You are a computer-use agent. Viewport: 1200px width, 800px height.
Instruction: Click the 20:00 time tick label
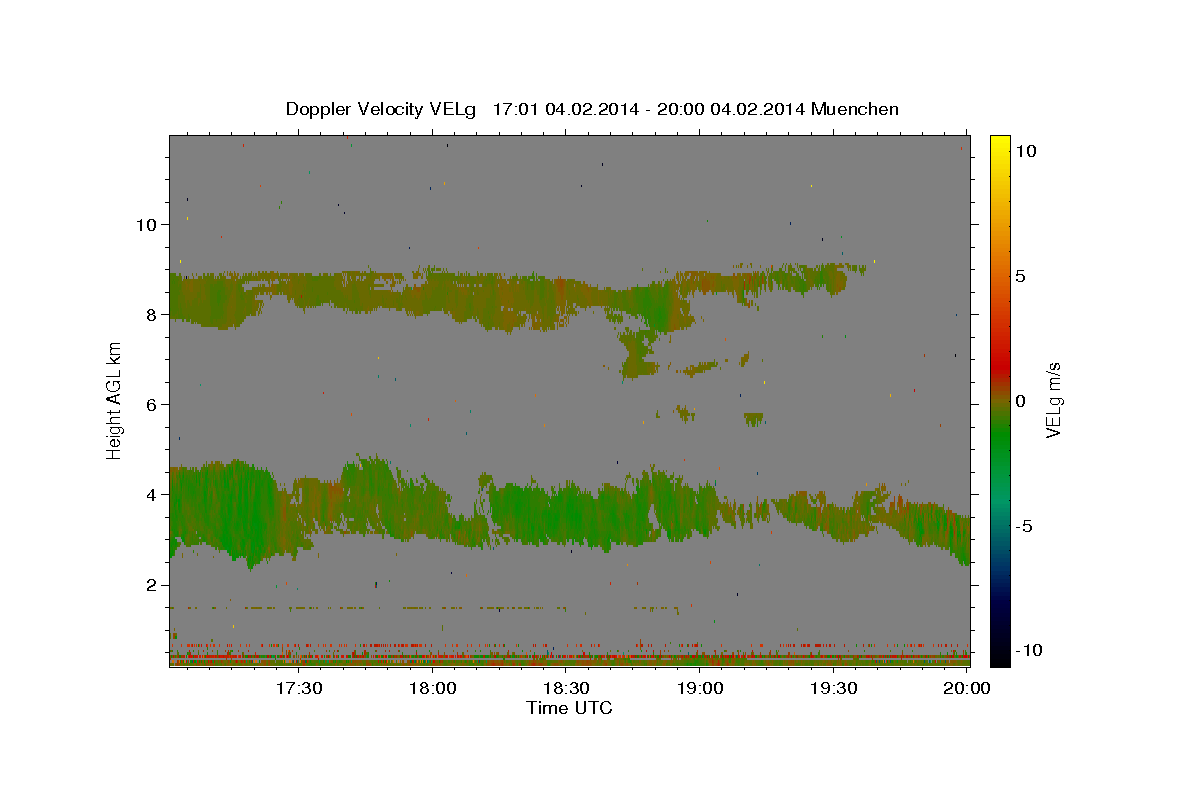(967, 689)
